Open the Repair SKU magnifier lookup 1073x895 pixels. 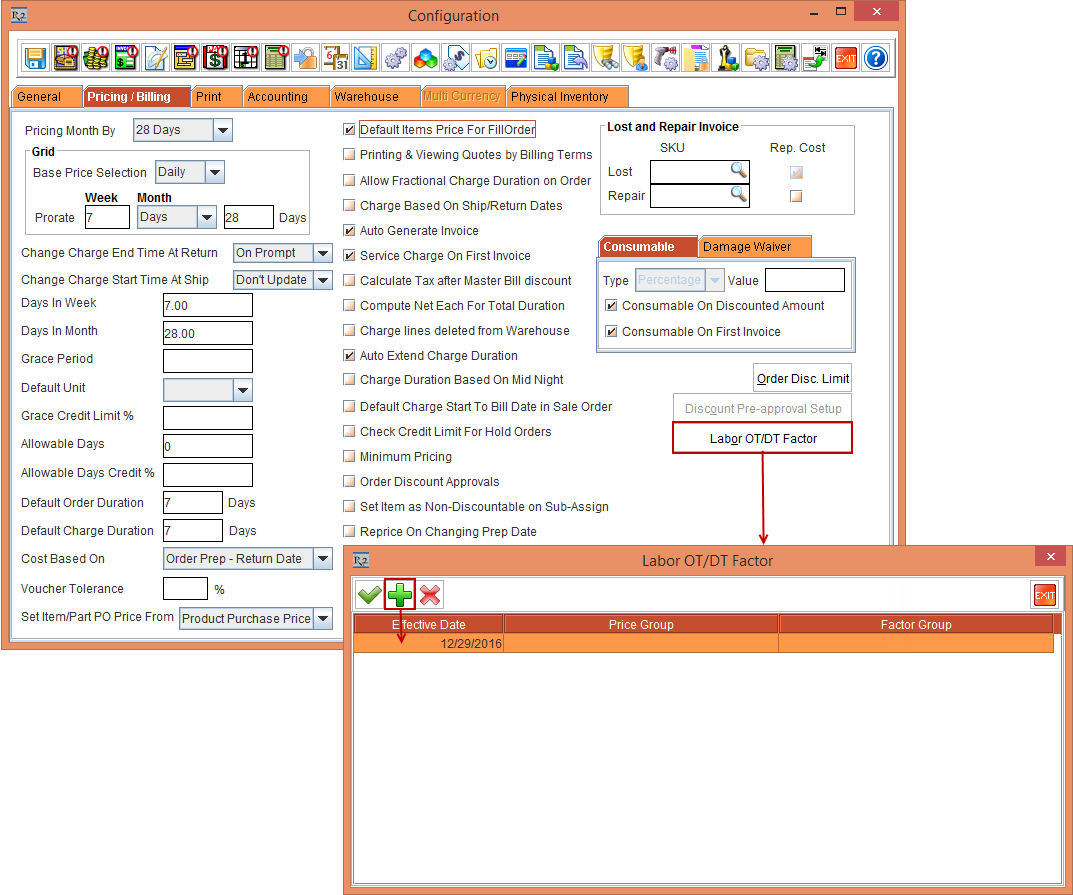click(738, 195)
